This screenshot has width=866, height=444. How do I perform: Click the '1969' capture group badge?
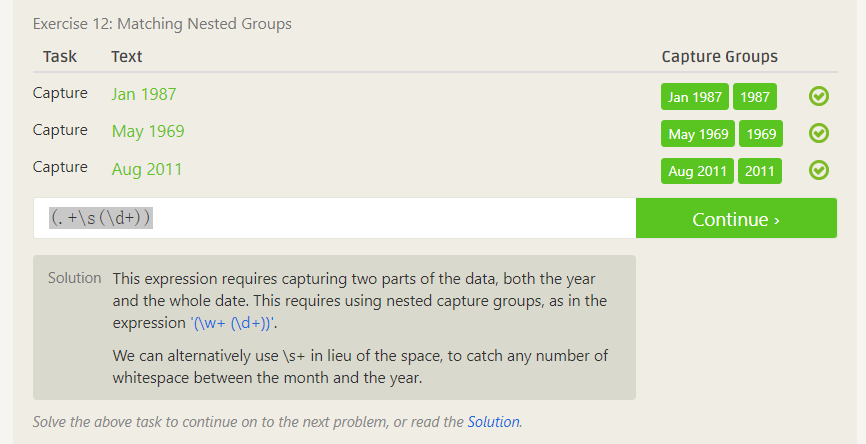pos(761,134)
